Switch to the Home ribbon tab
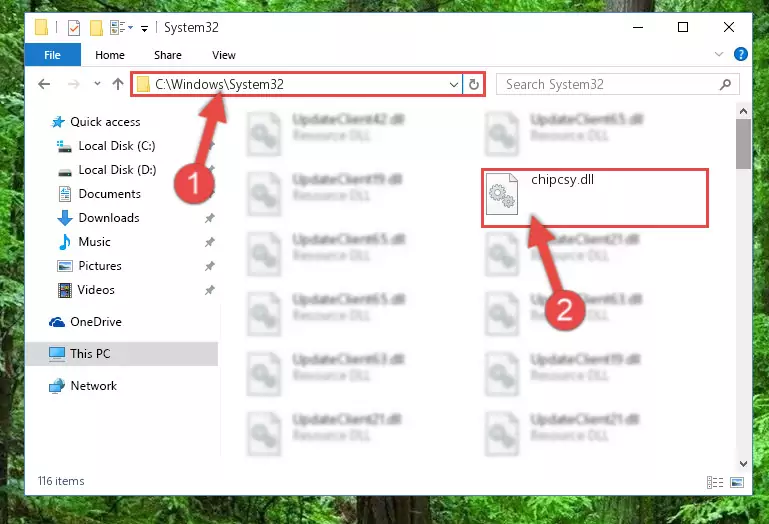The width and height of the screenshot is (769, 524). click(x=110, y=55)
